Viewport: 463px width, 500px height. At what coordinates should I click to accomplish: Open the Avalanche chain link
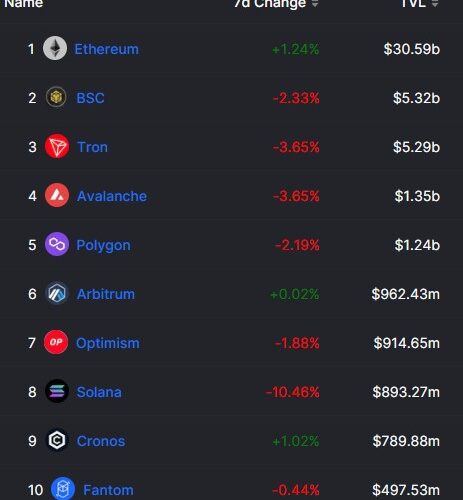click(x=112, y=196)
